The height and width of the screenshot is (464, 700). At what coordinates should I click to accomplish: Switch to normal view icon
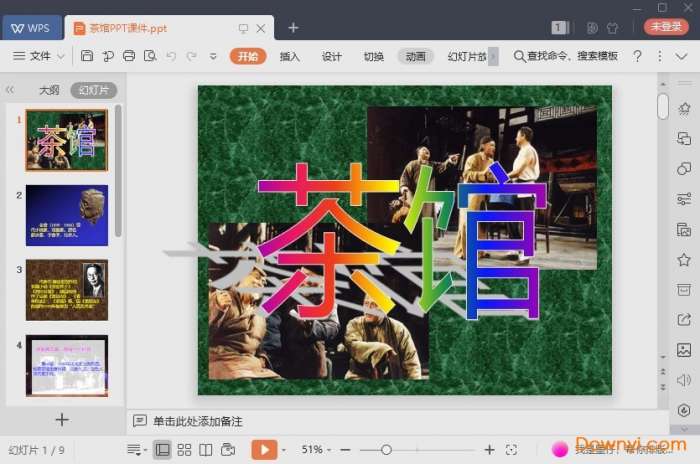(x=162, y=450)
